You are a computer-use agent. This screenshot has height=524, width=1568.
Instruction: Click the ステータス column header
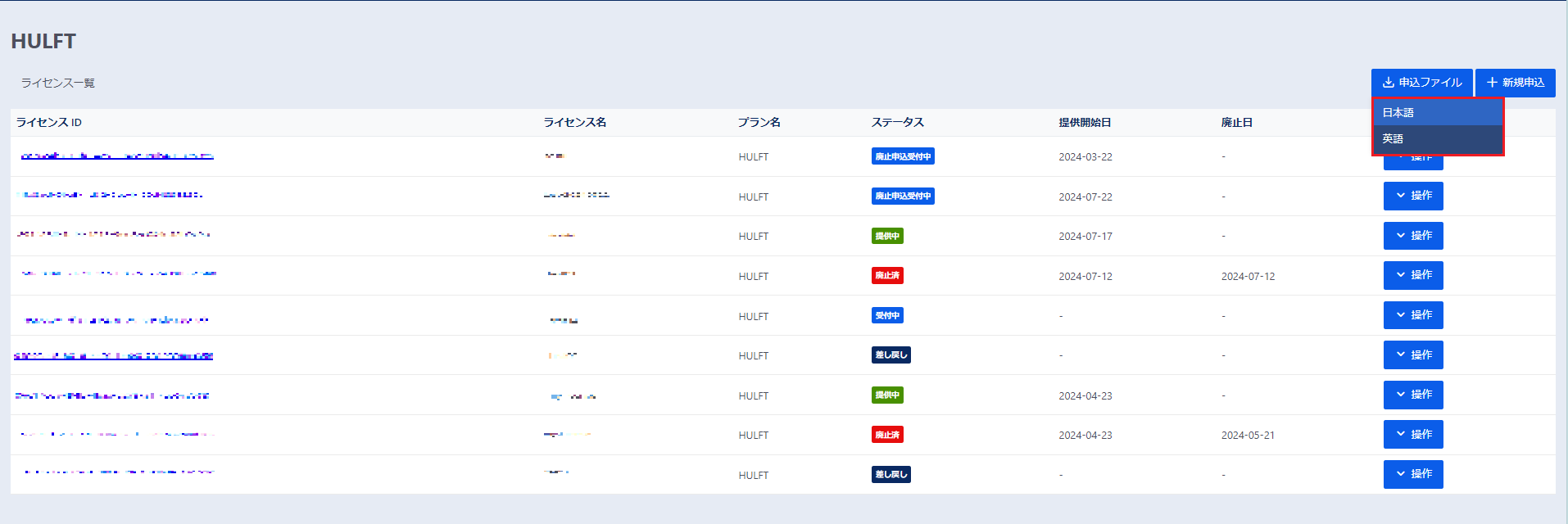pyautogui.click(x=898, y=122)
